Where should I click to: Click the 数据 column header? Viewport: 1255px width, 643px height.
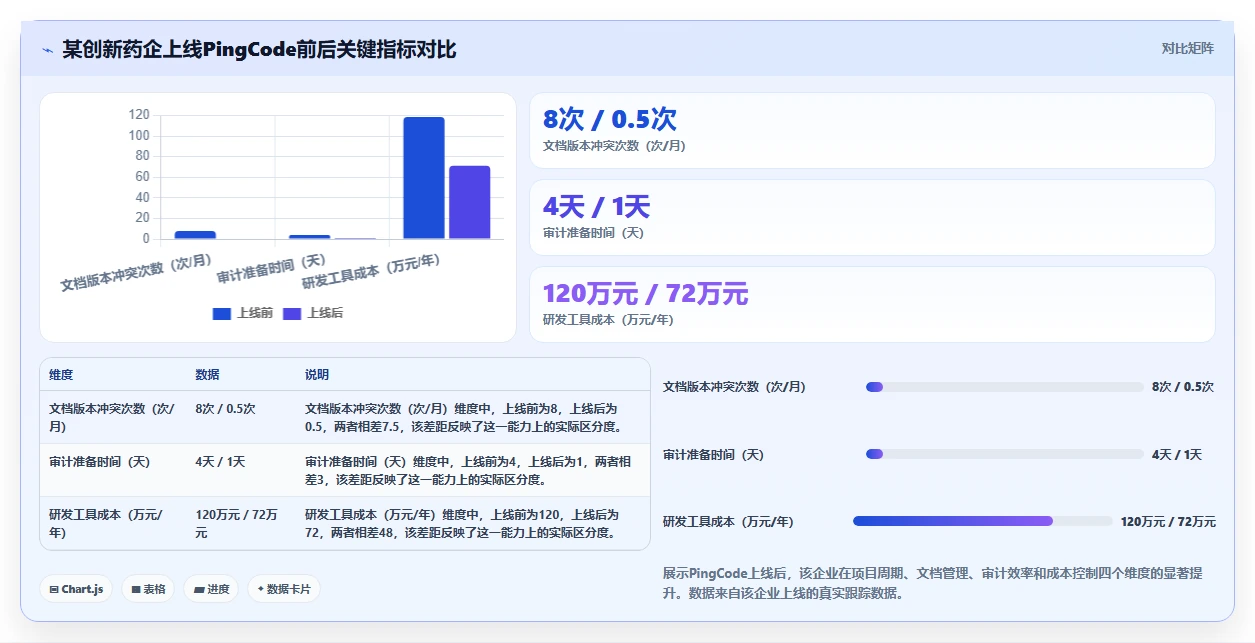(x=207, y=375)
